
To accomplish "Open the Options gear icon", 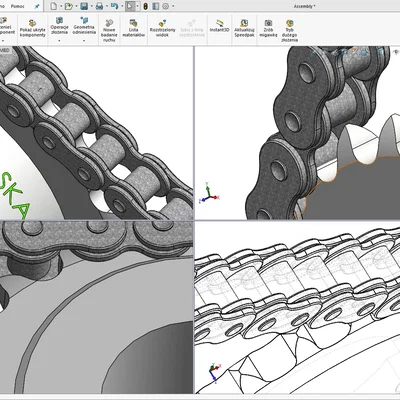I will (x=166, y=6).
